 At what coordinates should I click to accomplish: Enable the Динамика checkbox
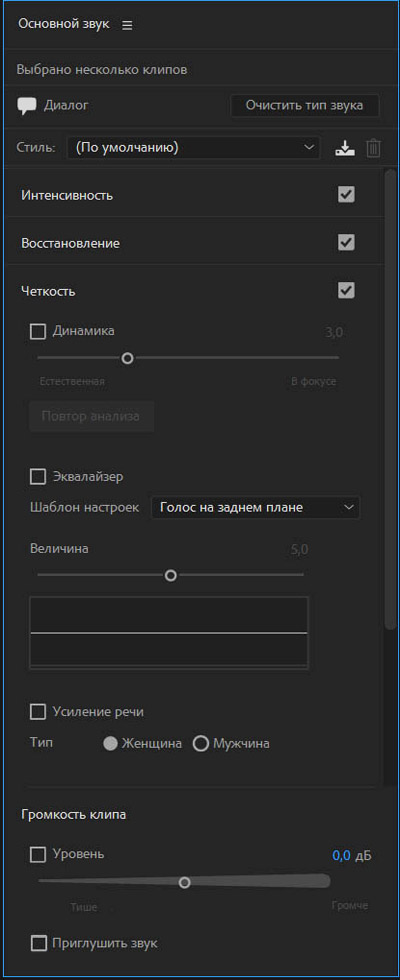pyautogui.click(x=38, y=331)
